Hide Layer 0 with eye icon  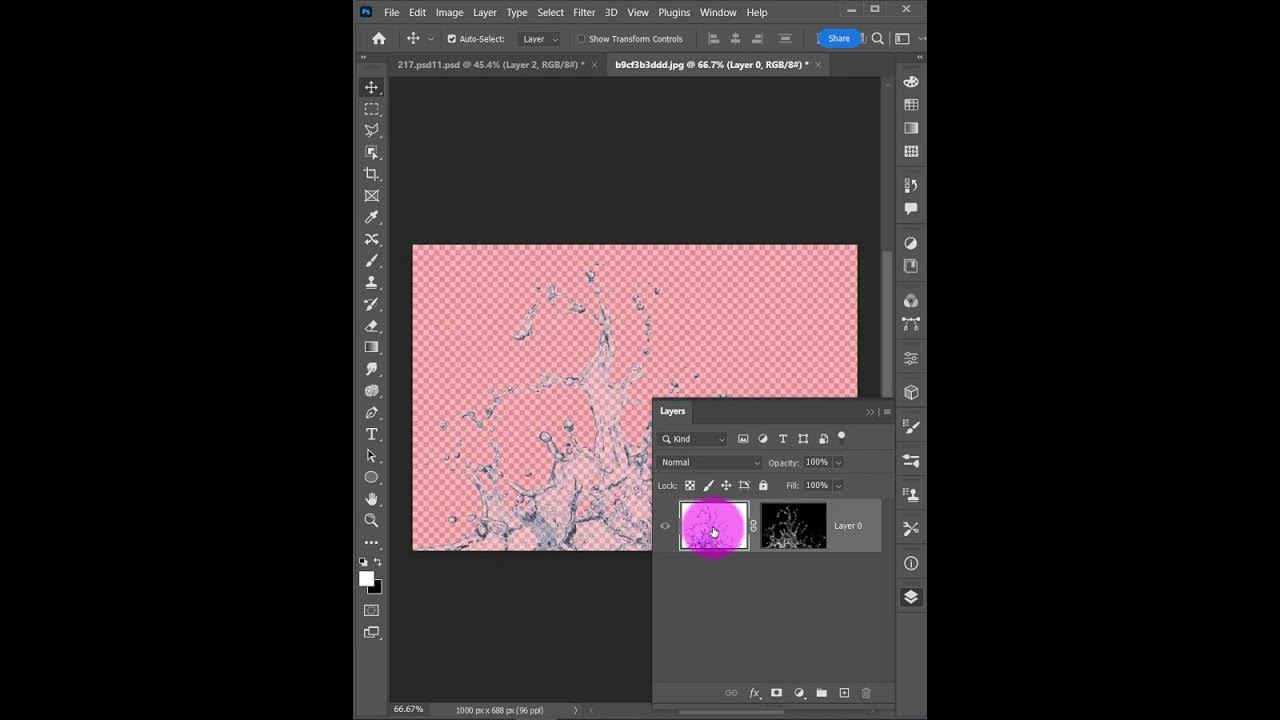pos(665,526)
